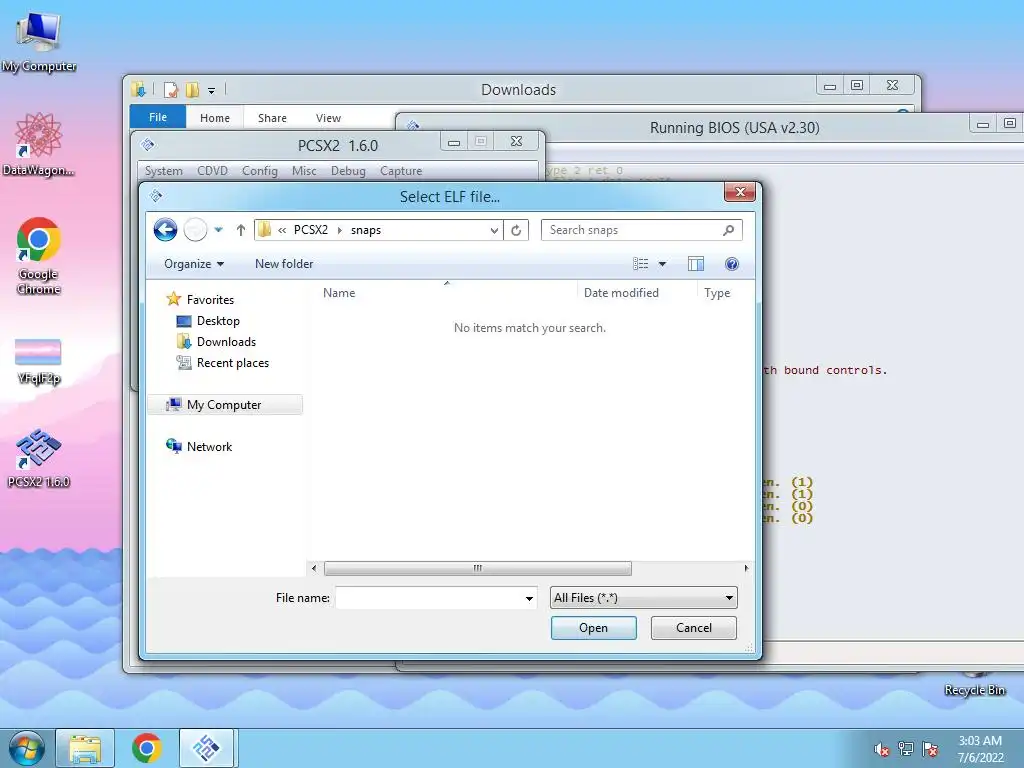Sort by Date modified column
The image size is (1024, 768).
pos(621,293)
